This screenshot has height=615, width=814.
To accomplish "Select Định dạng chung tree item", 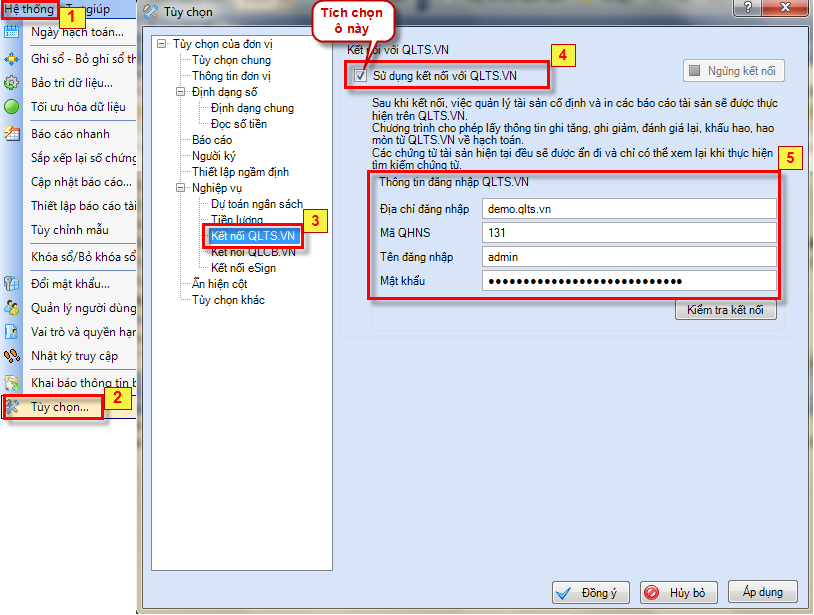I will [252, 108].
